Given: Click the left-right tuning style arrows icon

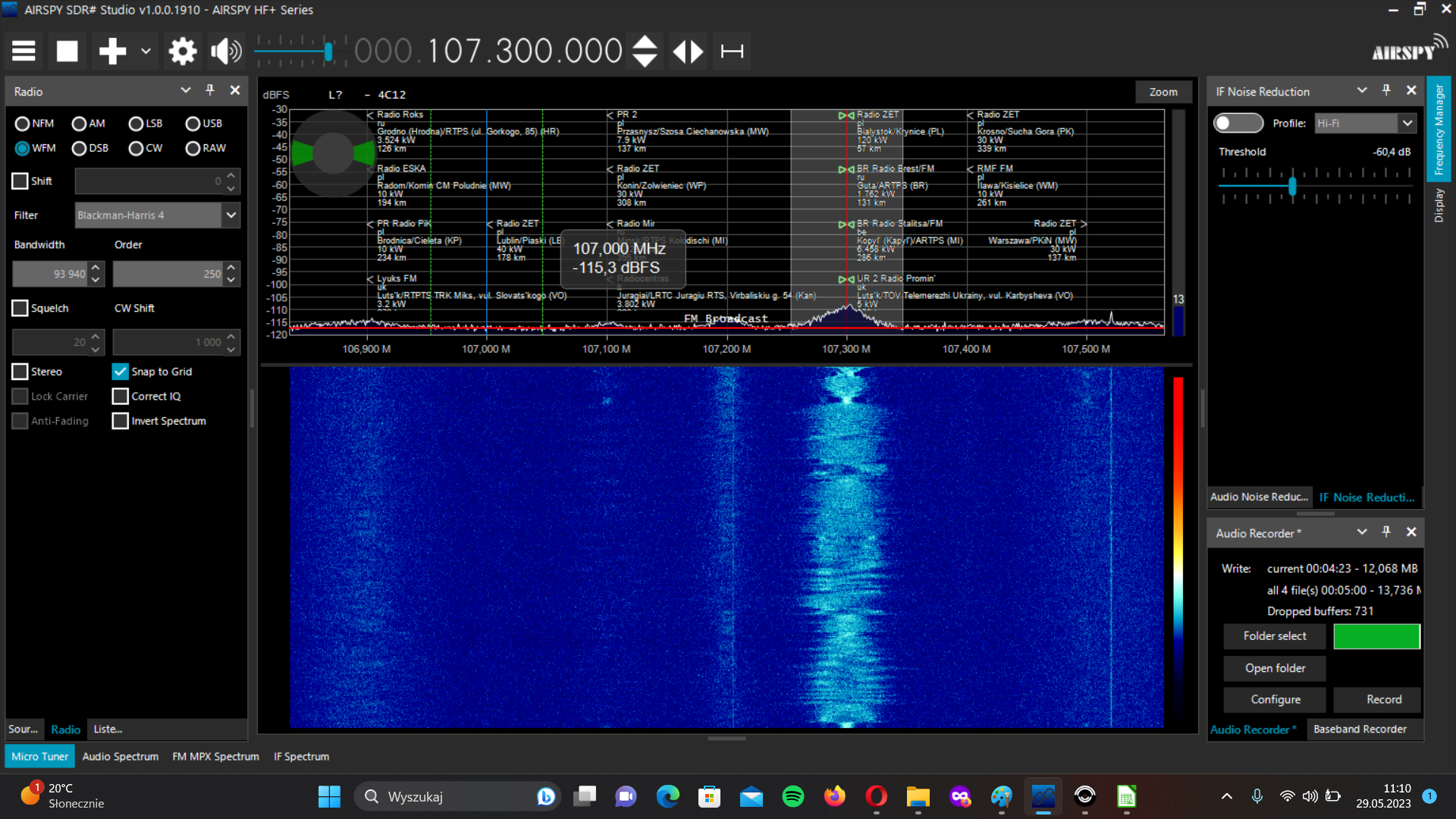Looking at the screenshot, I should pos(688,52).
